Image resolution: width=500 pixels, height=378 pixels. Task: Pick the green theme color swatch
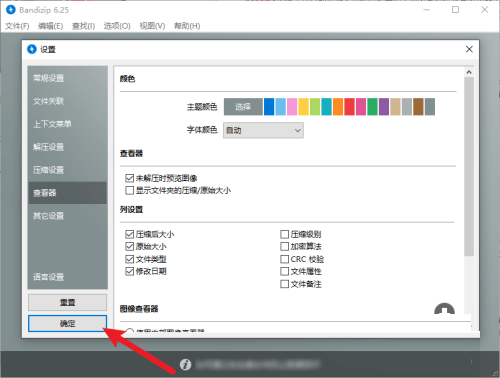[x=372, y=107]
